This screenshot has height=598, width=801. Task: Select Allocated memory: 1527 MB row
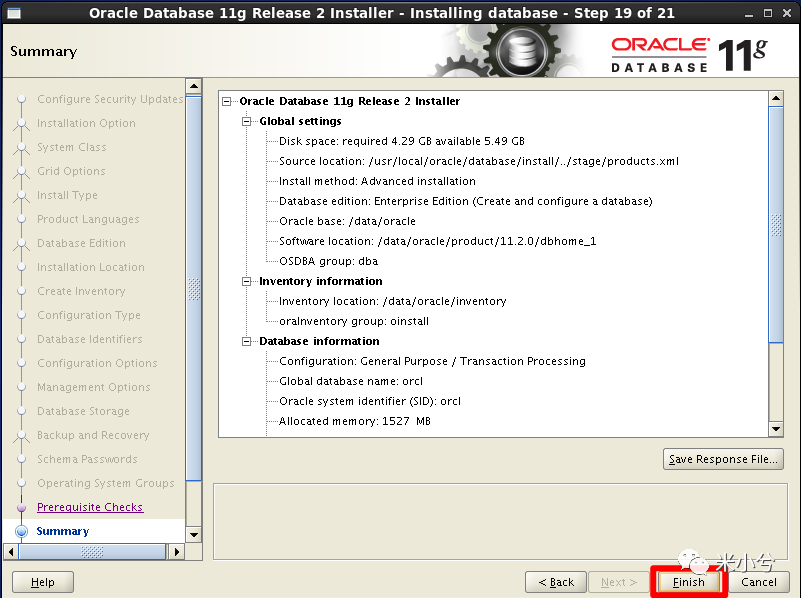pyautogui.click(x=355, y=421)
